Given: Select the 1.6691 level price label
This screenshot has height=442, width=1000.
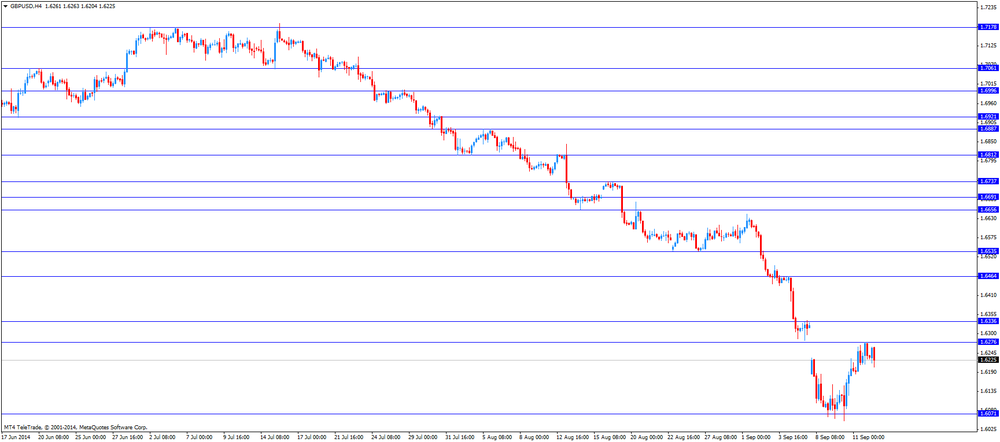Looking at the screenshot, I should (987, 198).
